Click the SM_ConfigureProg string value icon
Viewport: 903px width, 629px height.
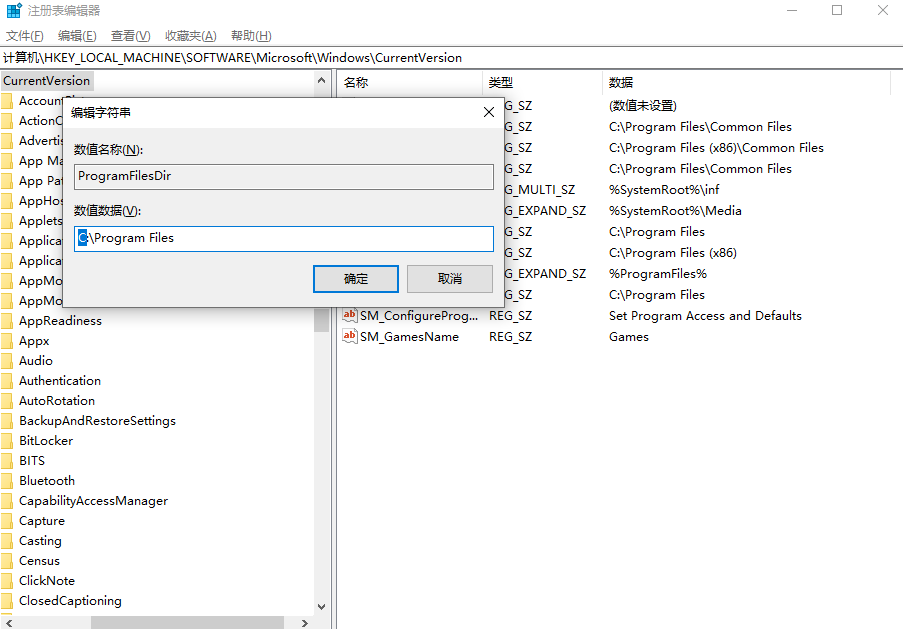[x=349, y=316]
